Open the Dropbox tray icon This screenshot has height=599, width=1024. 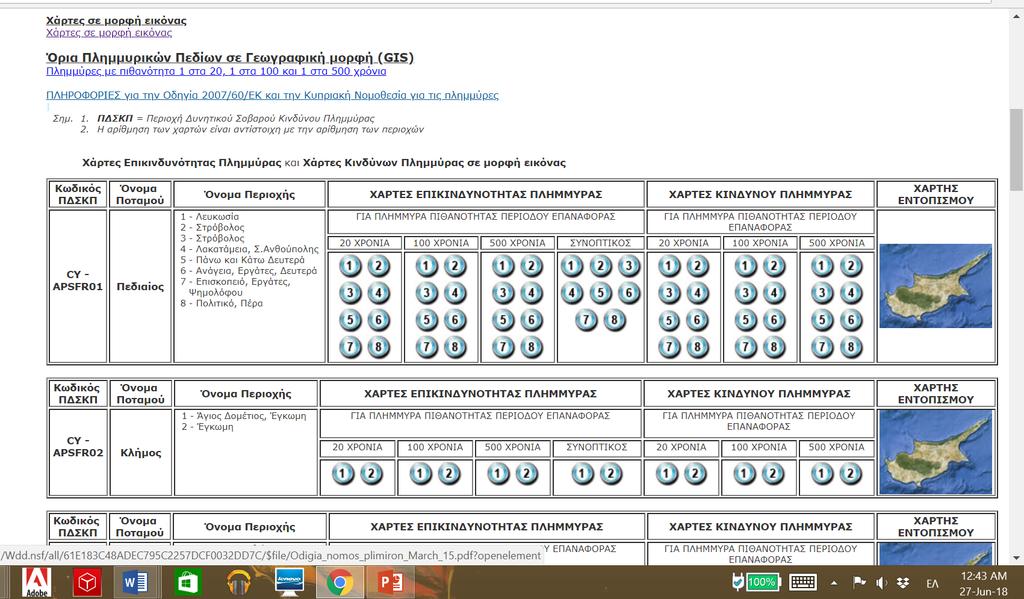[x=903, y=583]
